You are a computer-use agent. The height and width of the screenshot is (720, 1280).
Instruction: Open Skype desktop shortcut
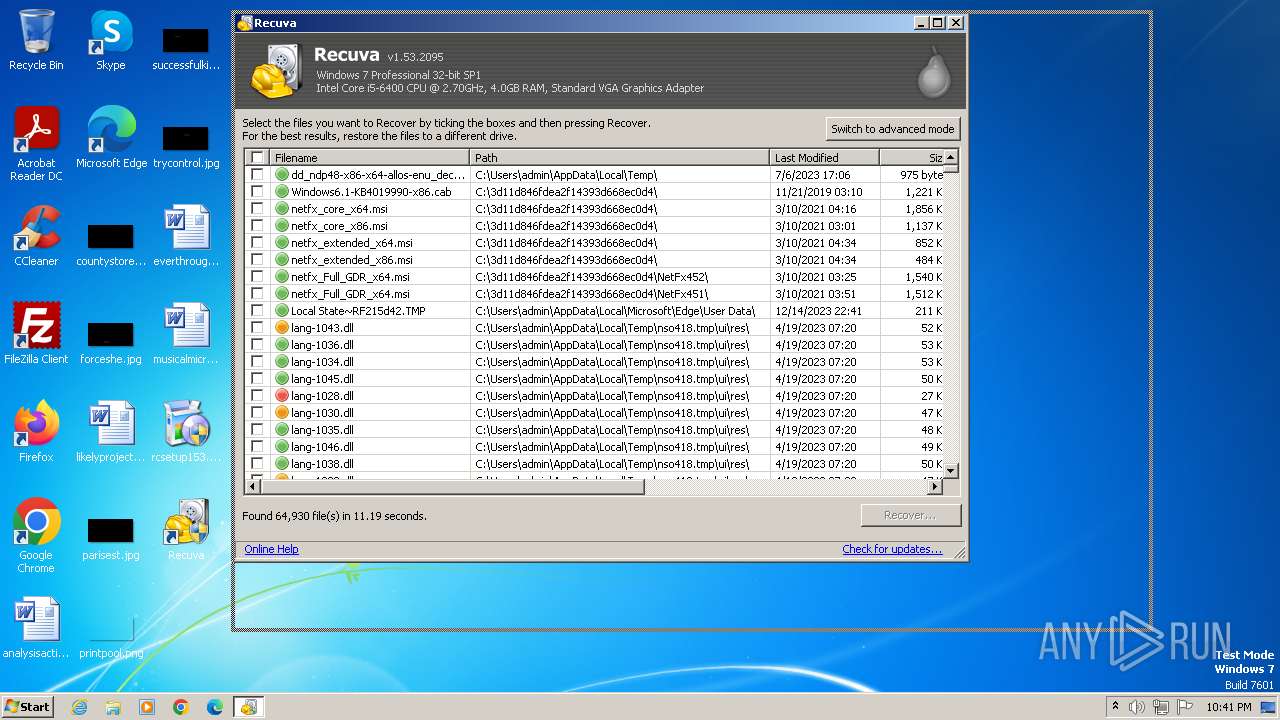pyautogui.click(x=110, y=40)
